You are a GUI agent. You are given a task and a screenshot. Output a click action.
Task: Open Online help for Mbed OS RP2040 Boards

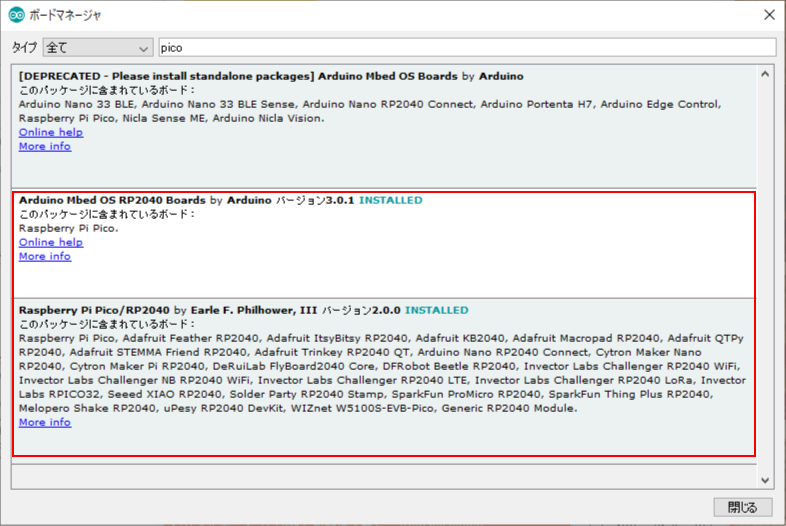pyautogui.click(x=51, y=242)
